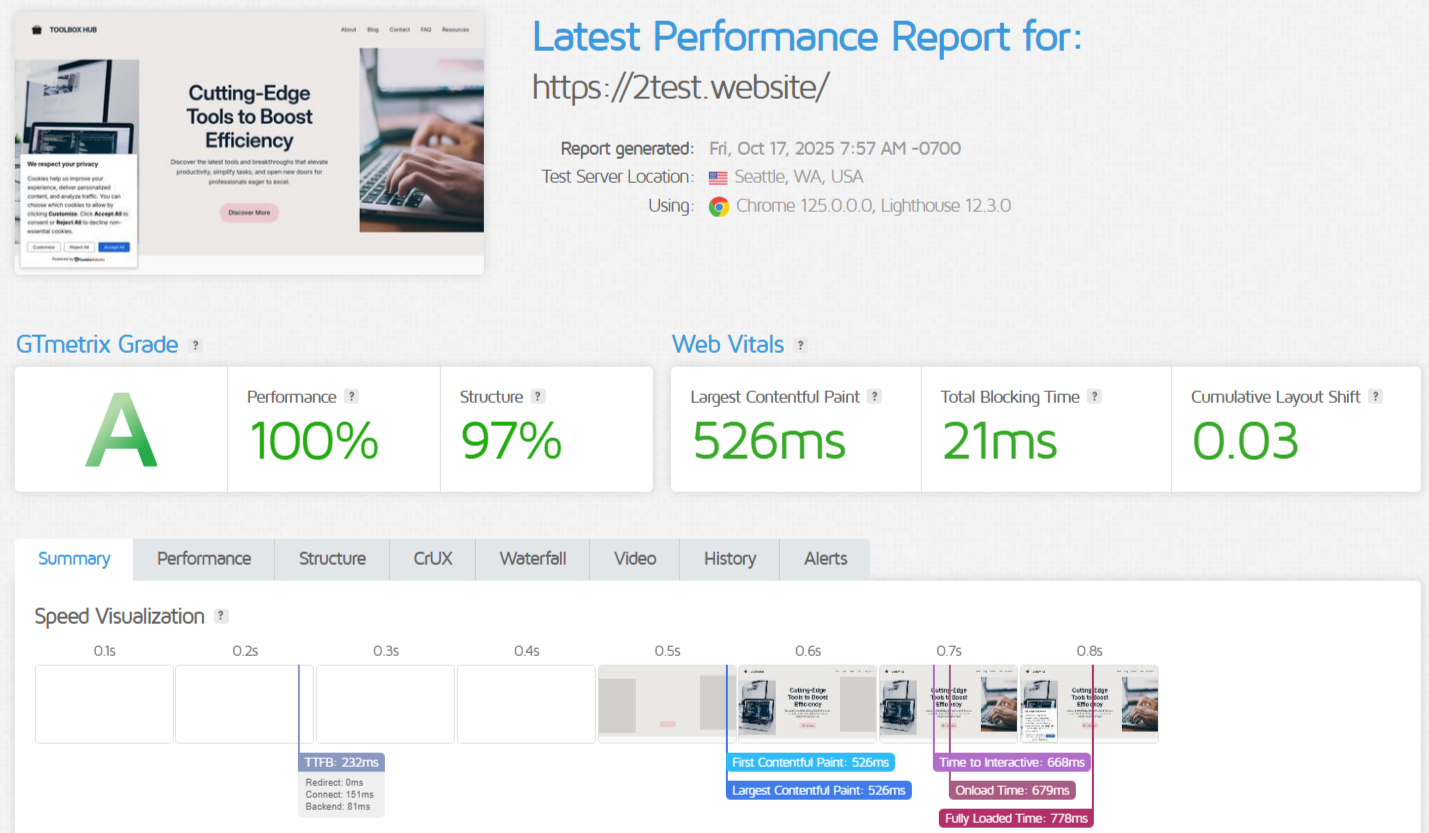This screenshot has height=833, width=1429.
Task: Click the 0.3s blank filmstrip frame
Action: click(x=386, y=704)
